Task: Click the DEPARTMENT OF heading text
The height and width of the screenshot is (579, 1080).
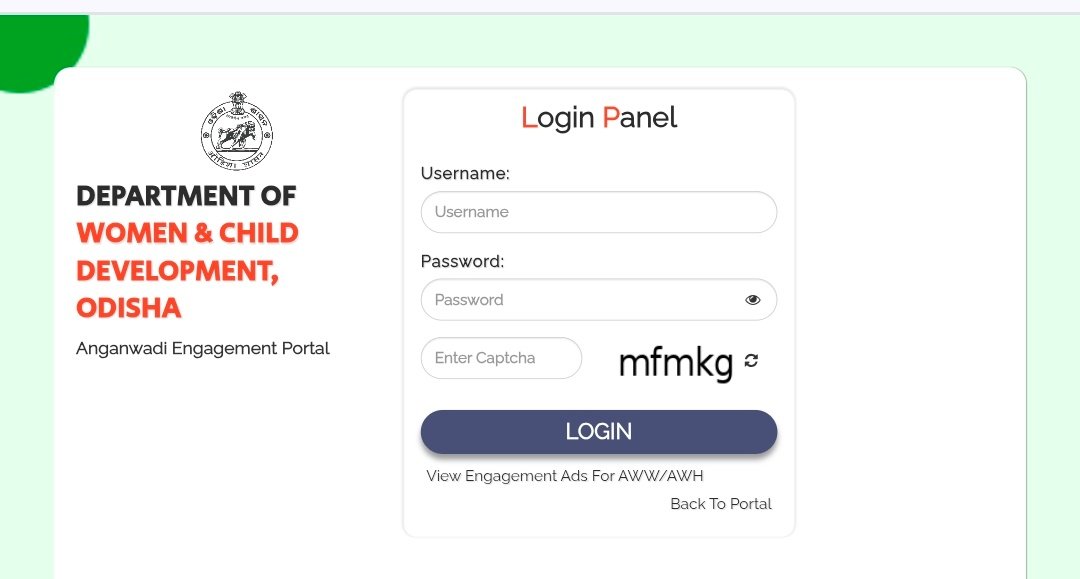Action: pos(186,196)
